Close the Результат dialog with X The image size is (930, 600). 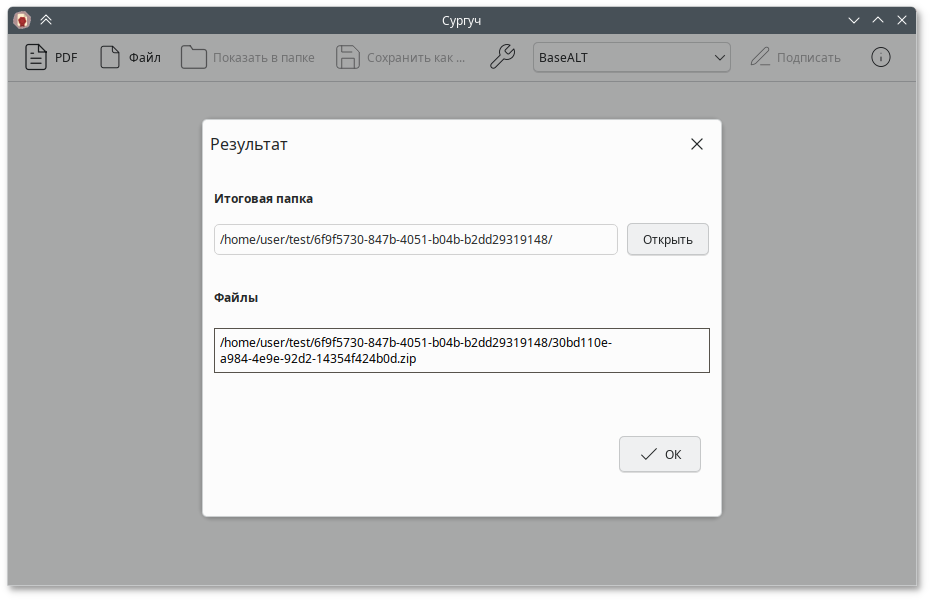tap(697, 144)
